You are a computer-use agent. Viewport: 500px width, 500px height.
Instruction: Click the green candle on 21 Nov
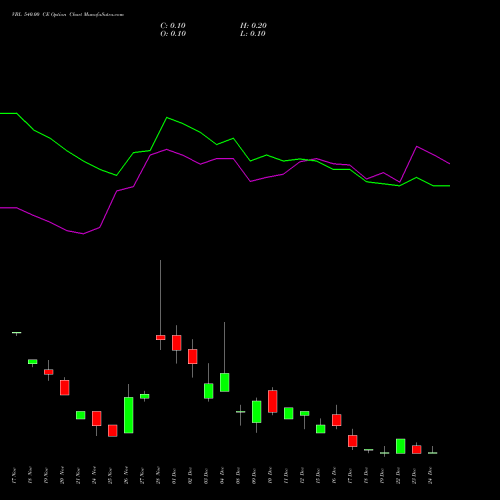coord(81,415)
